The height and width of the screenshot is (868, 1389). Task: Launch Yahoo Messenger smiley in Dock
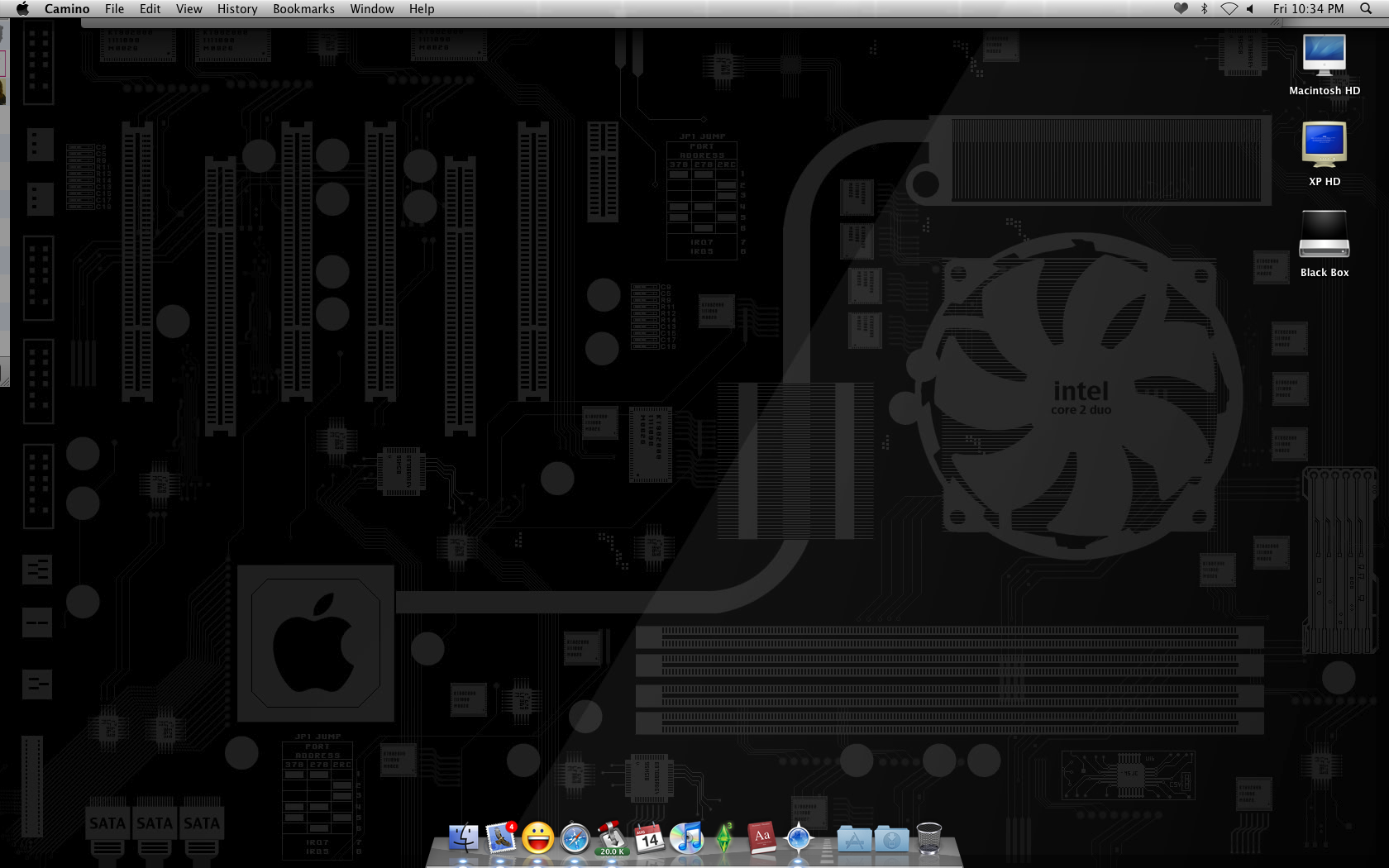pyautogui.click(x=537, y=838)
